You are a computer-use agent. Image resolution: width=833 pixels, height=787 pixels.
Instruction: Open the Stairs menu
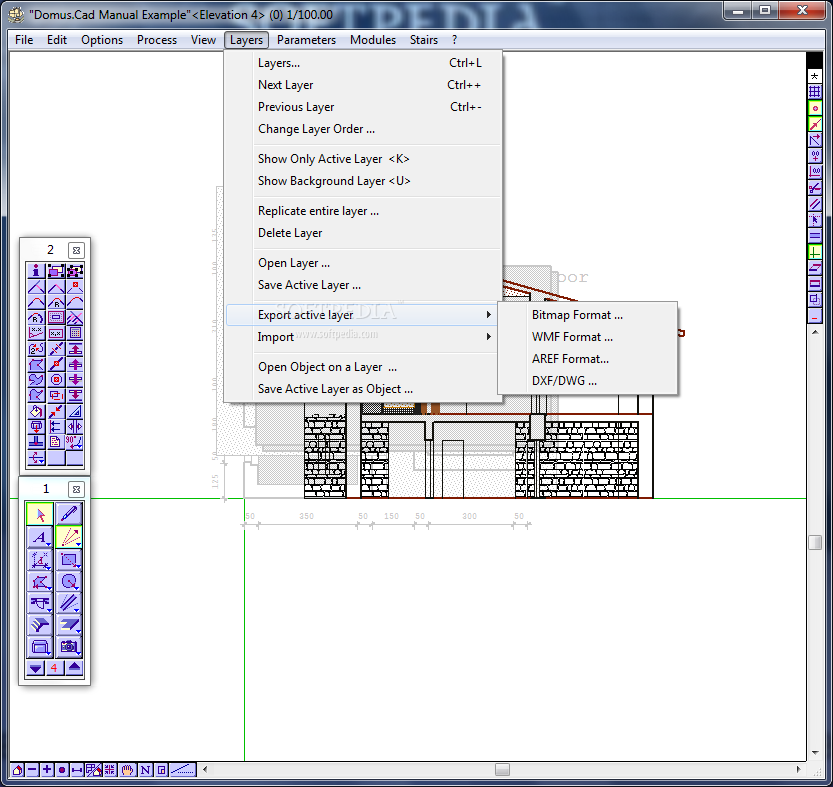coord(423,40)
